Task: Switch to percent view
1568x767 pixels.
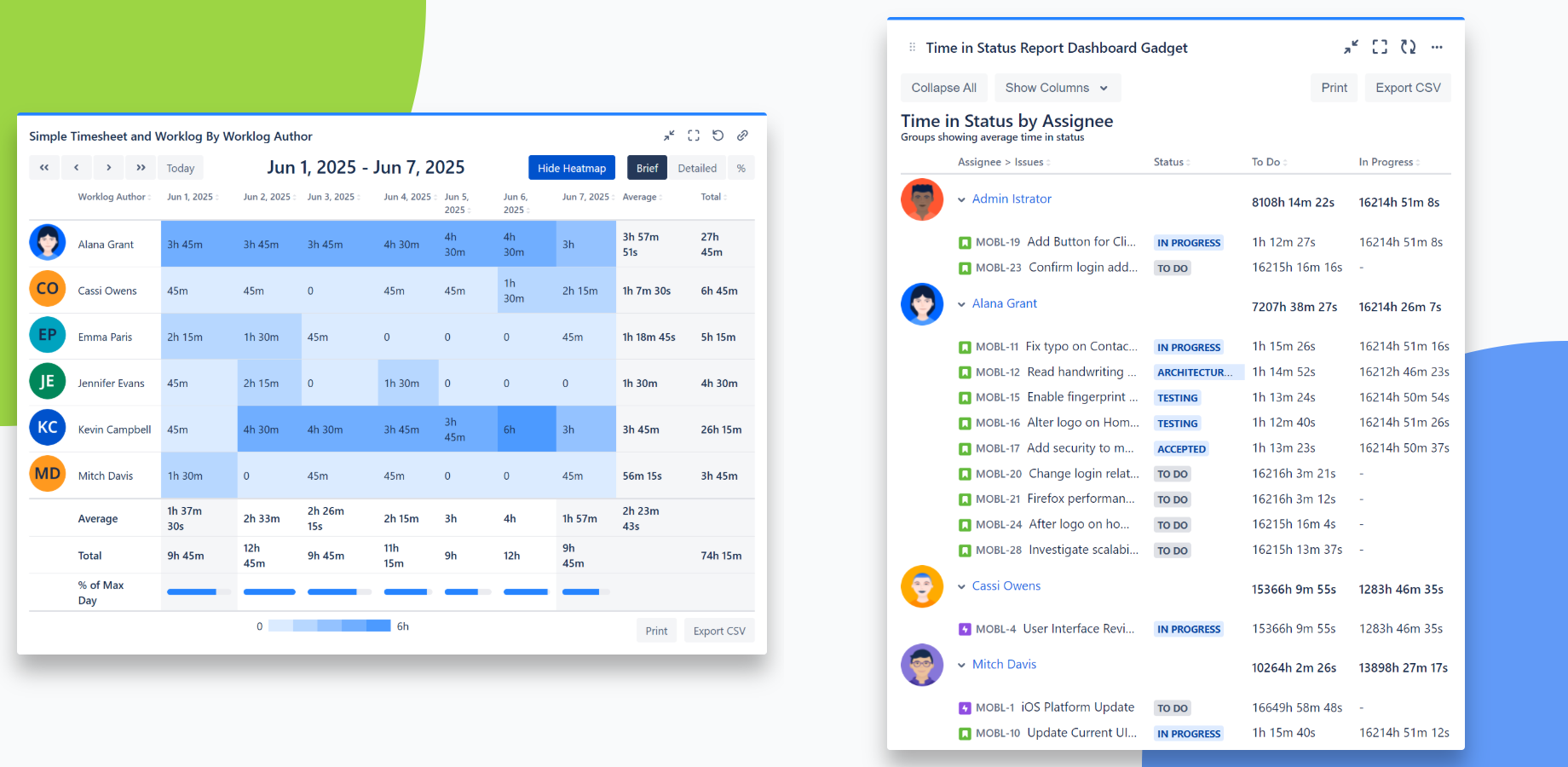Action: [x=741, y=168]
